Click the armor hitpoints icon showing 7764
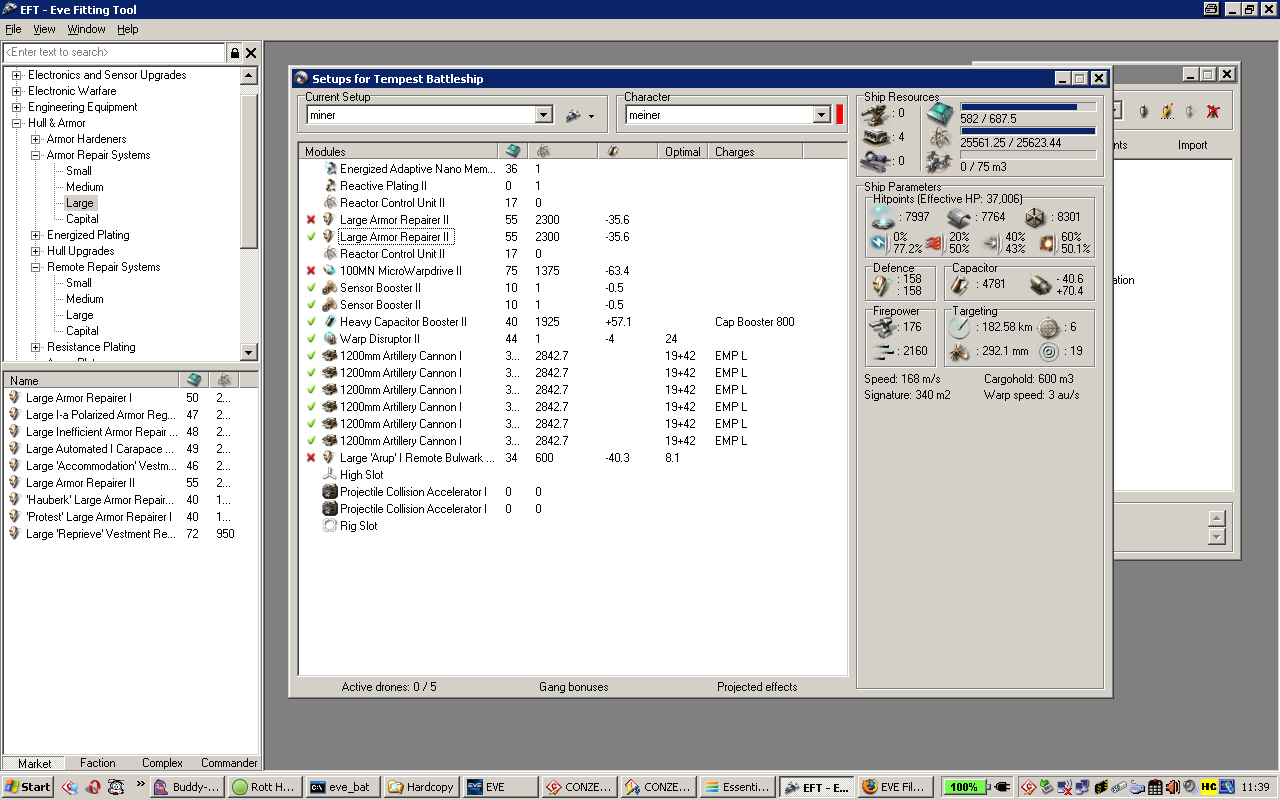The image size is (1280, 800). [x=961, y=217]
